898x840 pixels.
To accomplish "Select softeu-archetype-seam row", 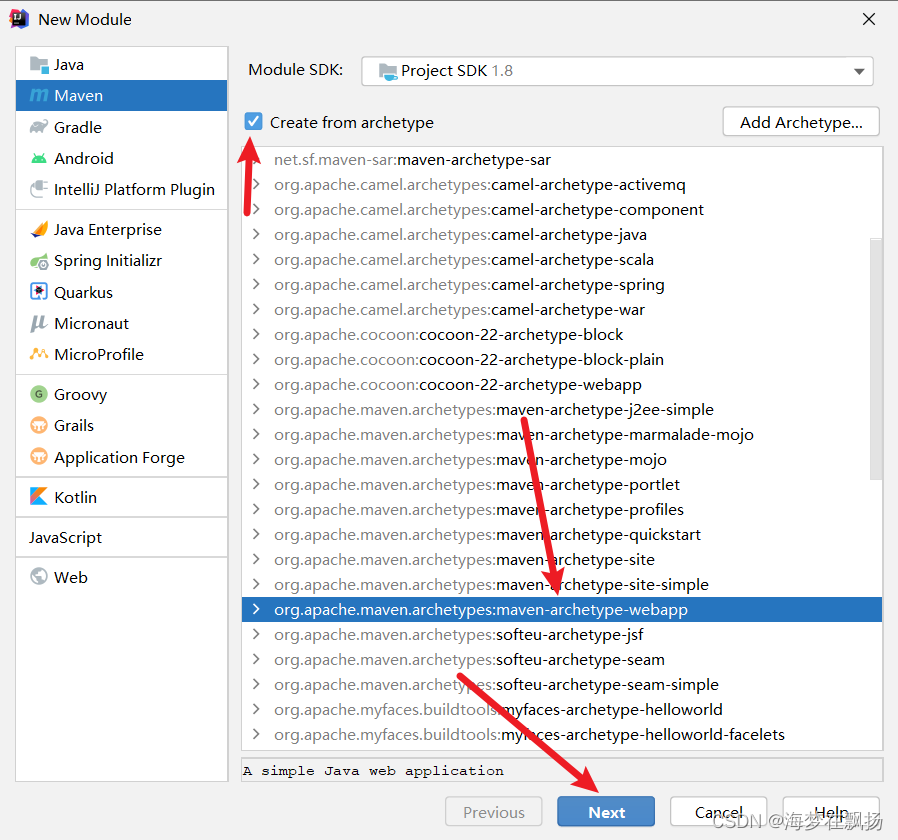I will (562, 660).
